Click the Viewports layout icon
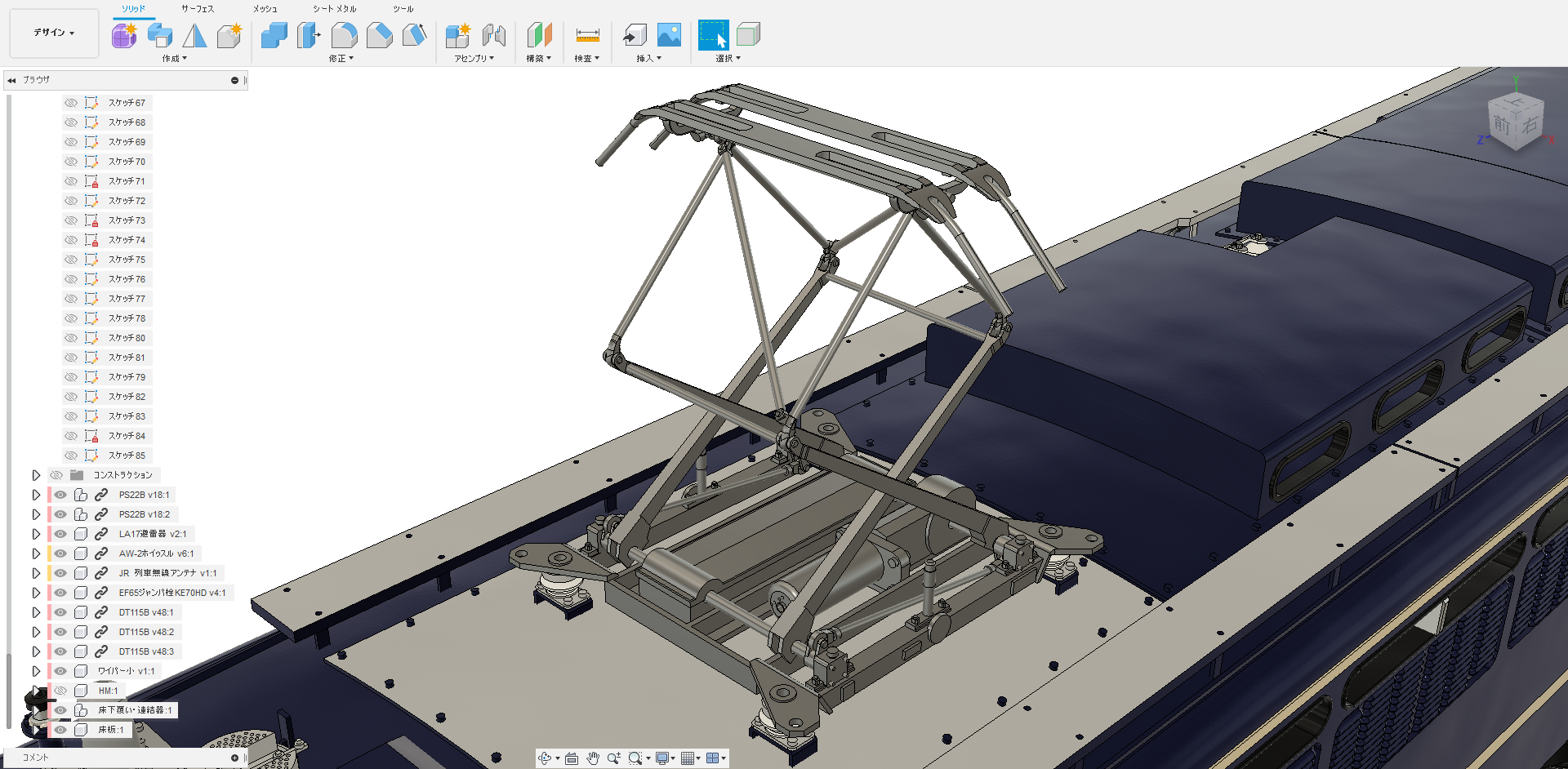The image size is (1568, 769). (713, 758)
